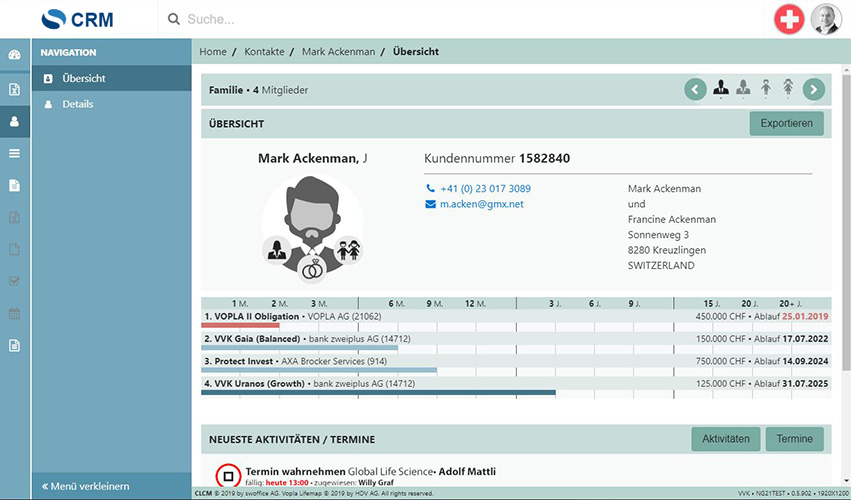Click the red VOPLA II Obligation timeline bar
This screenshot has width=851, height=500.
pyautogui.click(x=240, y=325)
